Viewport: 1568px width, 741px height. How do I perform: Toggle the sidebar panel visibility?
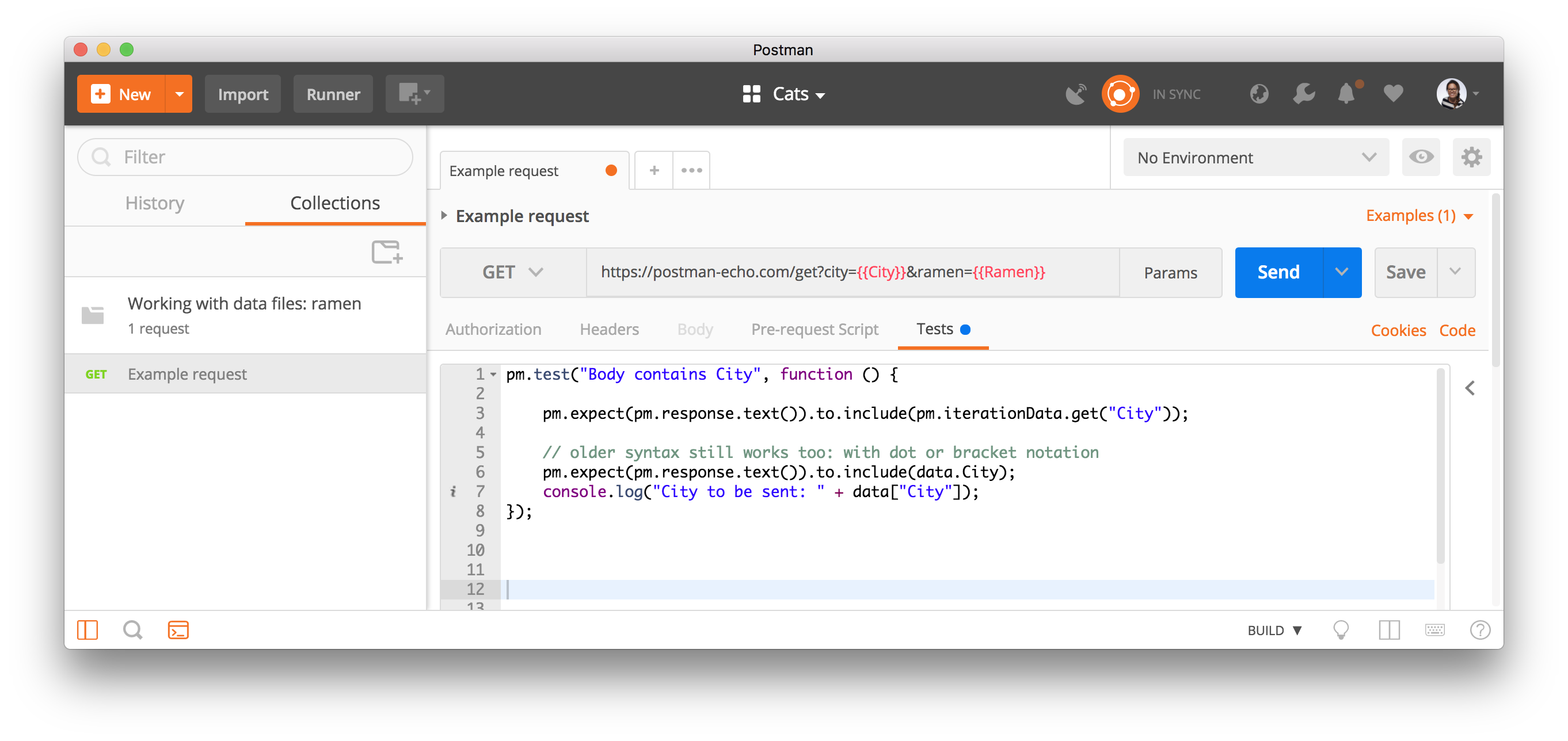pyautogui.click(x=87, y=631)
